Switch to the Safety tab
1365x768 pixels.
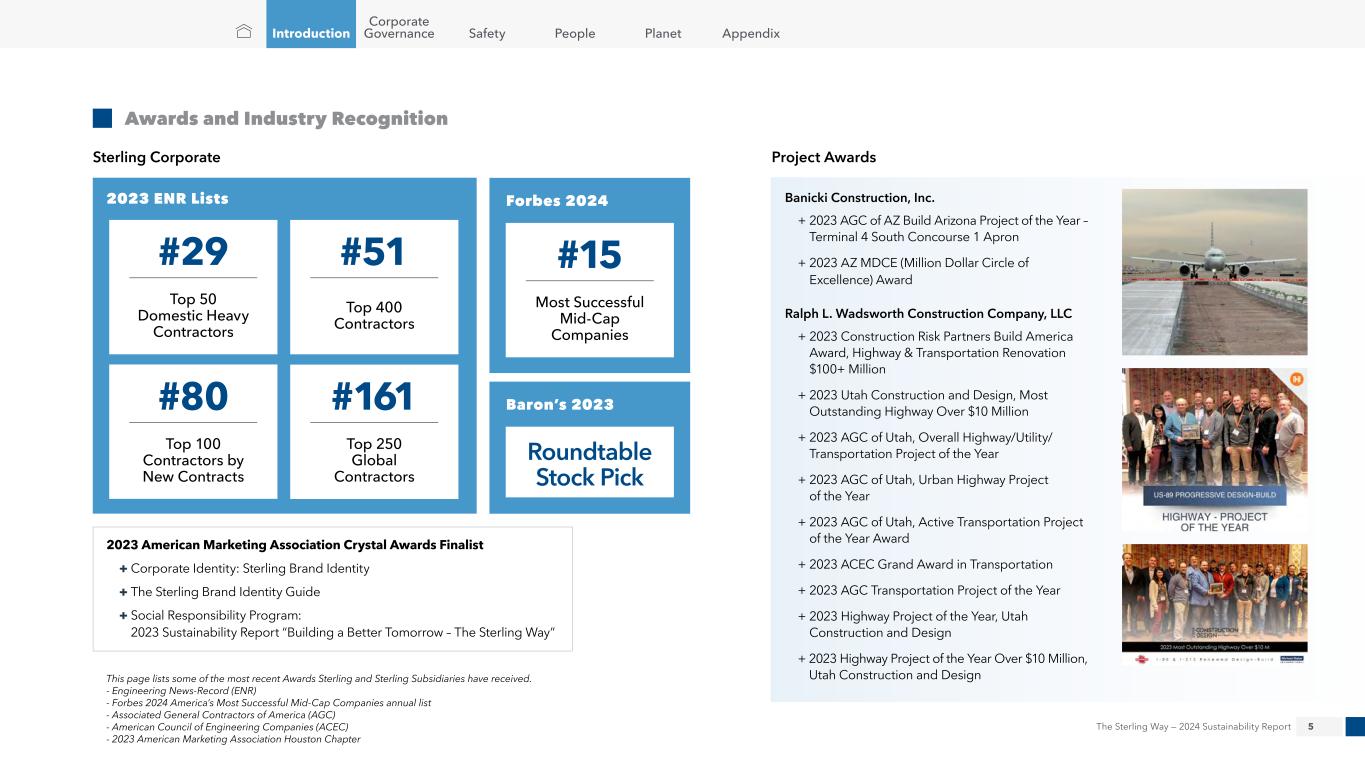pos(487,33)
